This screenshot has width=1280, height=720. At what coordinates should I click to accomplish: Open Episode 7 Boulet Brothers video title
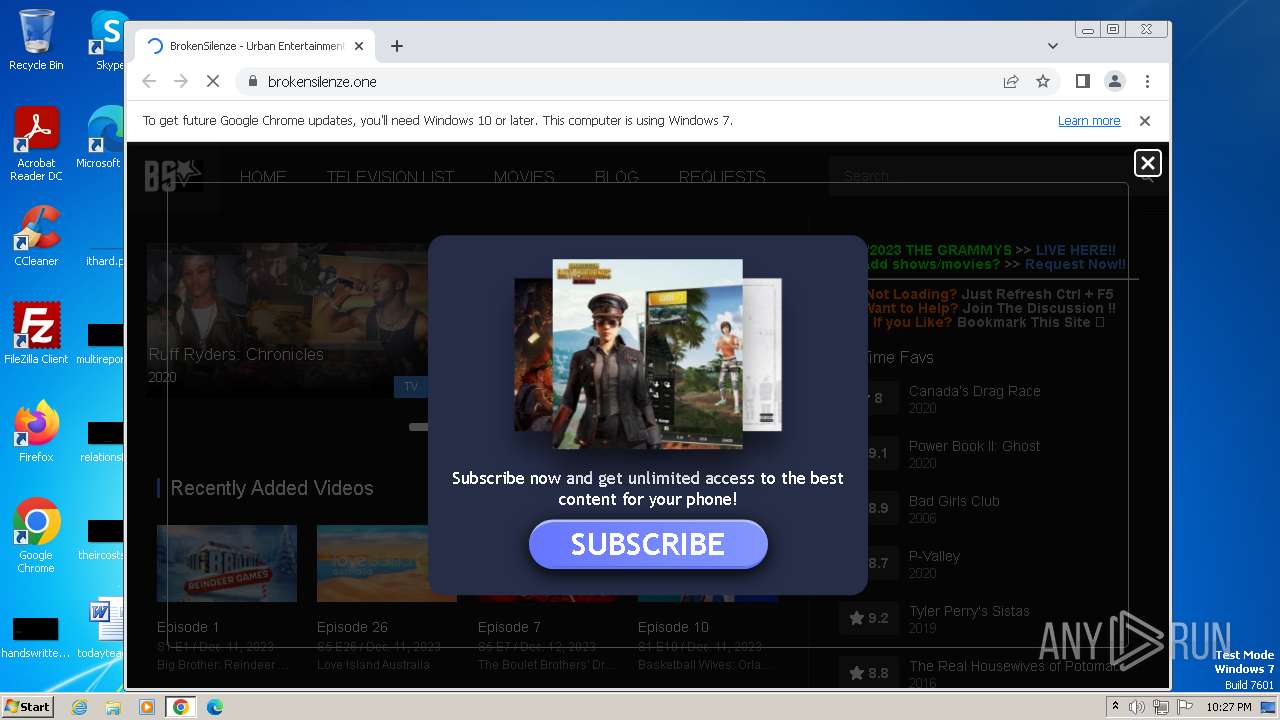point(509,627)
